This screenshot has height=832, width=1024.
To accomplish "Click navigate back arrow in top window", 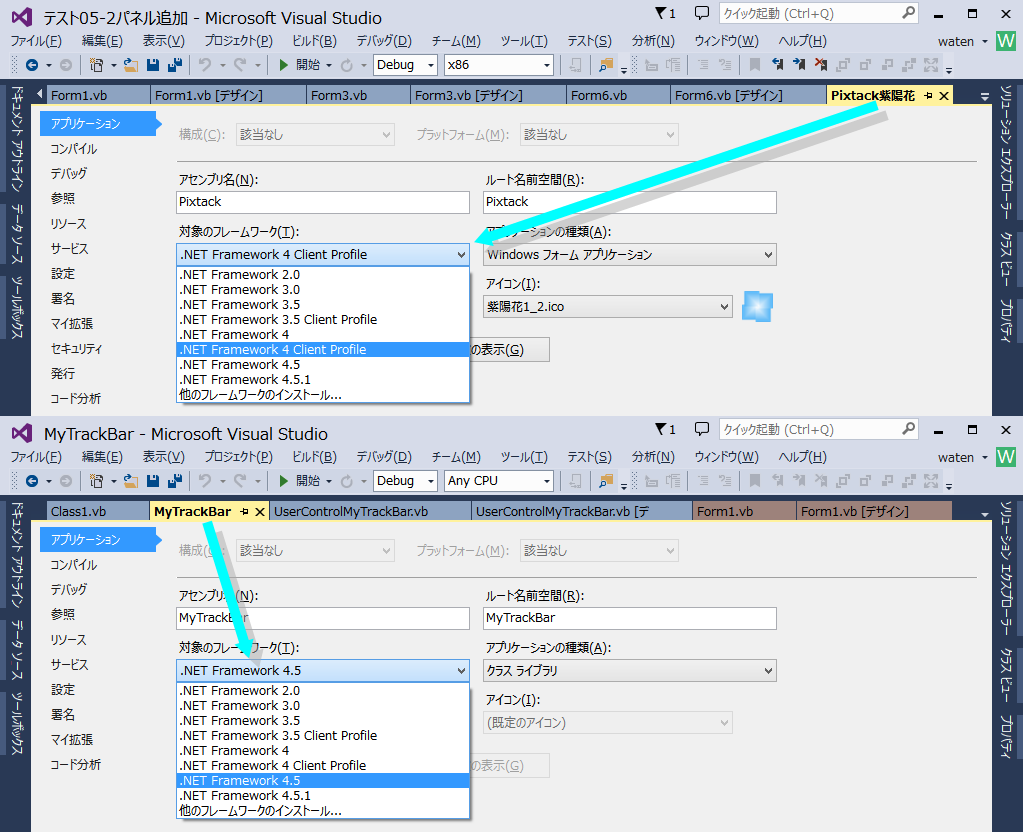I will [x=31, y=65].
